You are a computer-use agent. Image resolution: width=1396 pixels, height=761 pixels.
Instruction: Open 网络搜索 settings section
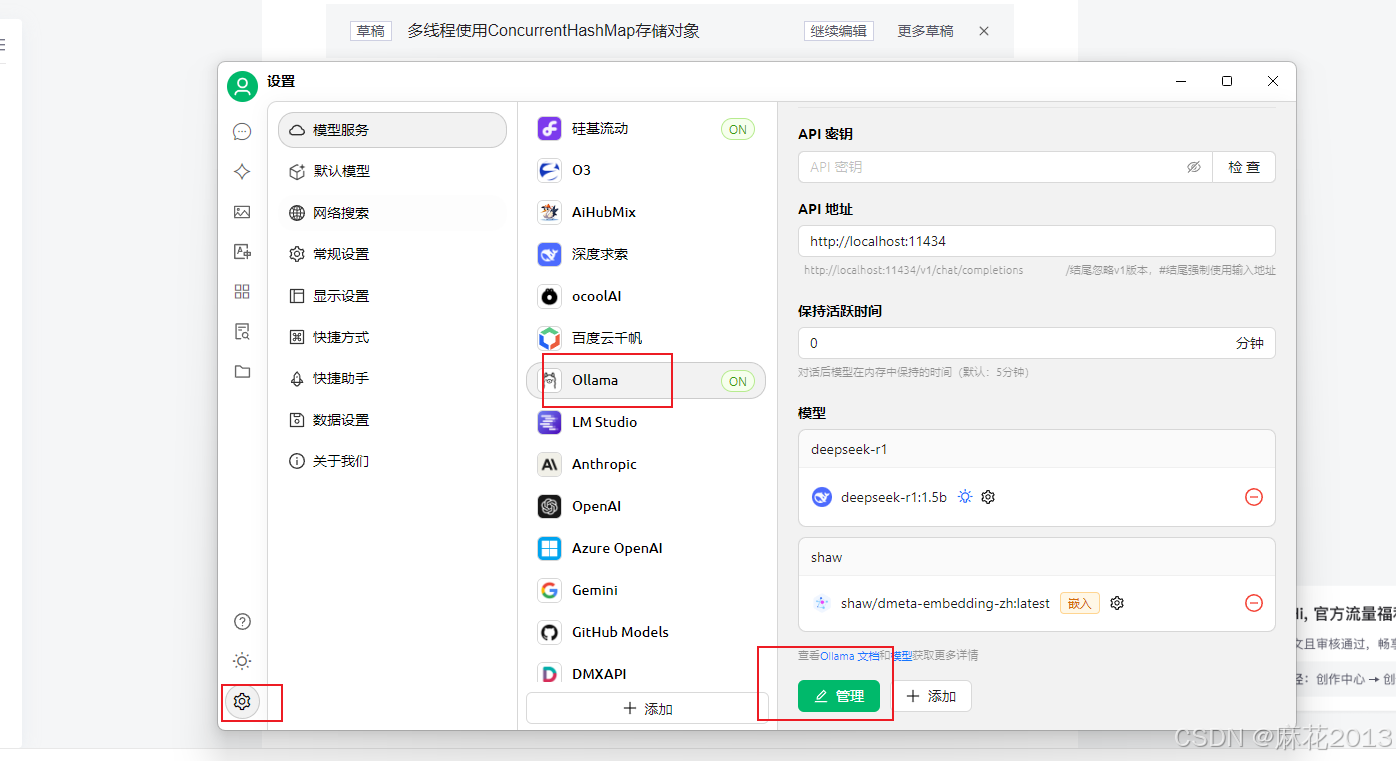click(392, 213)
